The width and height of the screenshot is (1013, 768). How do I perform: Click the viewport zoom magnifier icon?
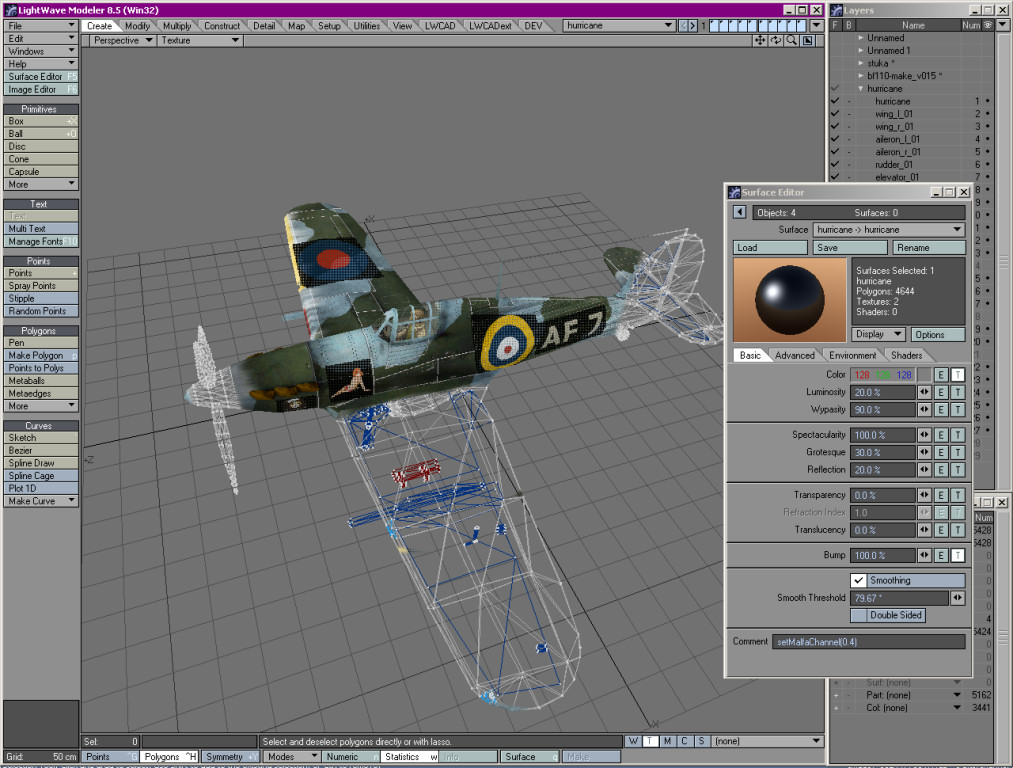[x=791, y=41]
